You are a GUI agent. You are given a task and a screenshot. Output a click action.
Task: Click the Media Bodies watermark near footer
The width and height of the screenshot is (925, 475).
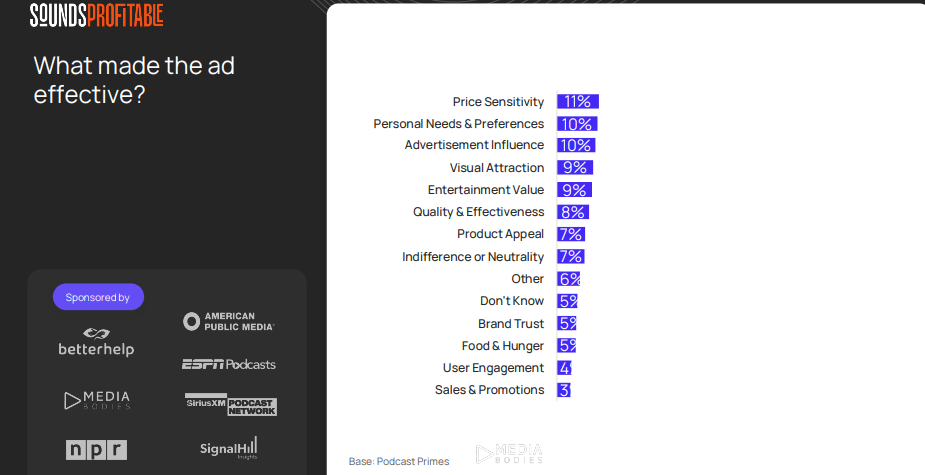pyautogui.click(x=509, y=454)
